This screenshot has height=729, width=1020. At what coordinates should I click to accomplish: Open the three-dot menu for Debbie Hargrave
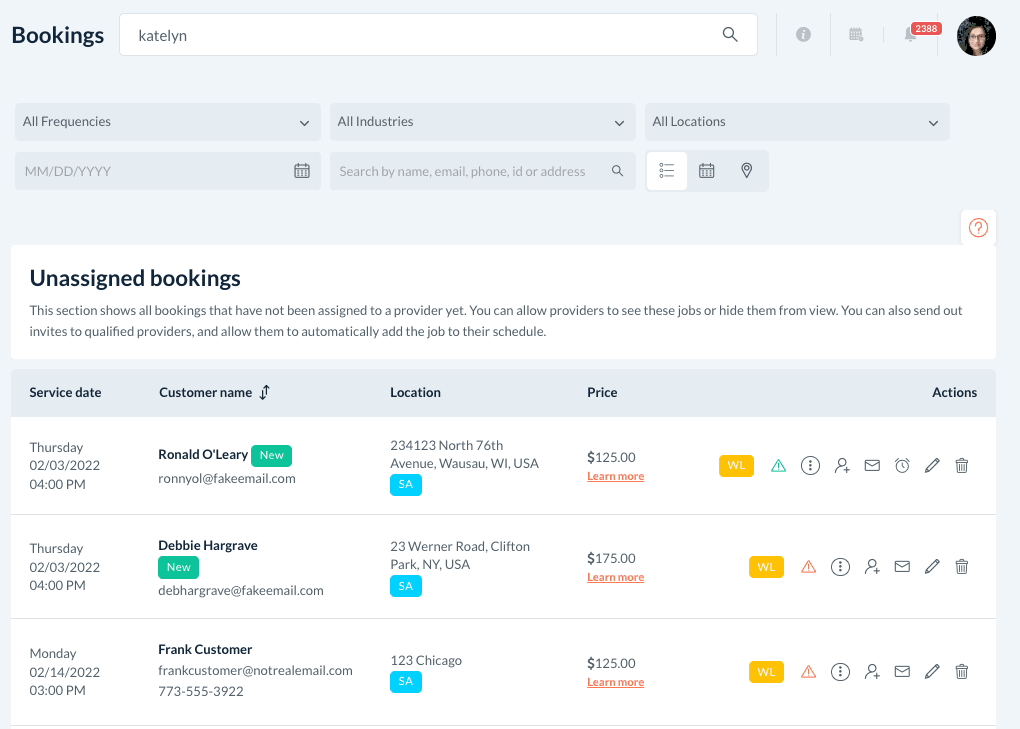(x=841, y=567)
